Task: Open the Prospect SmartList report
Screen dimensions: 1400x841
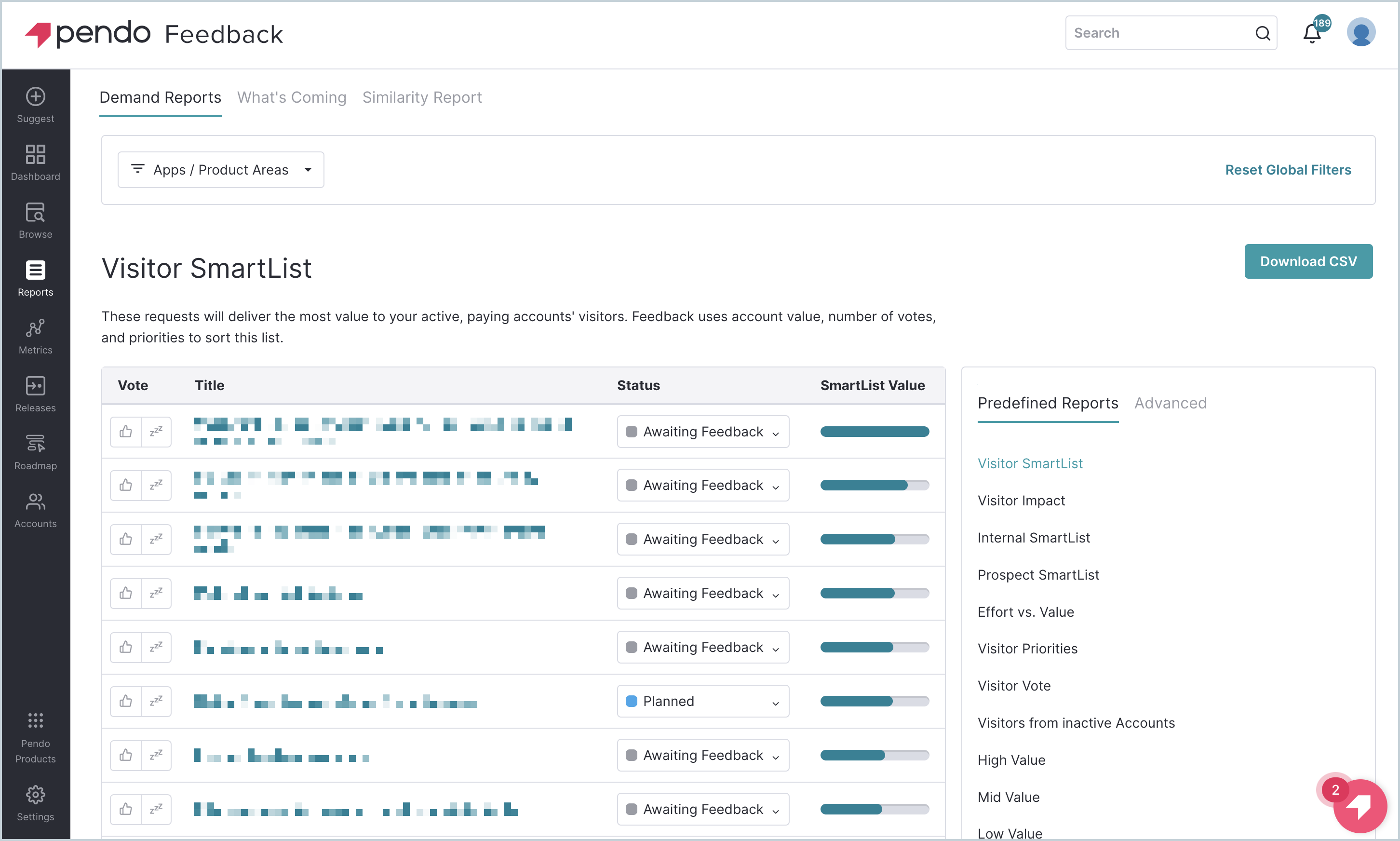Action: coord(1038,575)
